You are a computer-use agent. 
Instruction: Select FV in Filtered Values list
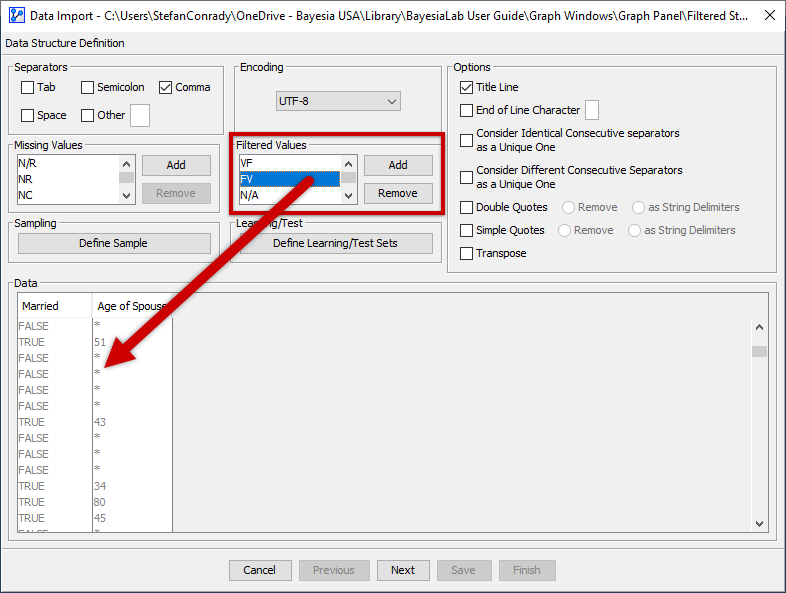coord(289,179)
